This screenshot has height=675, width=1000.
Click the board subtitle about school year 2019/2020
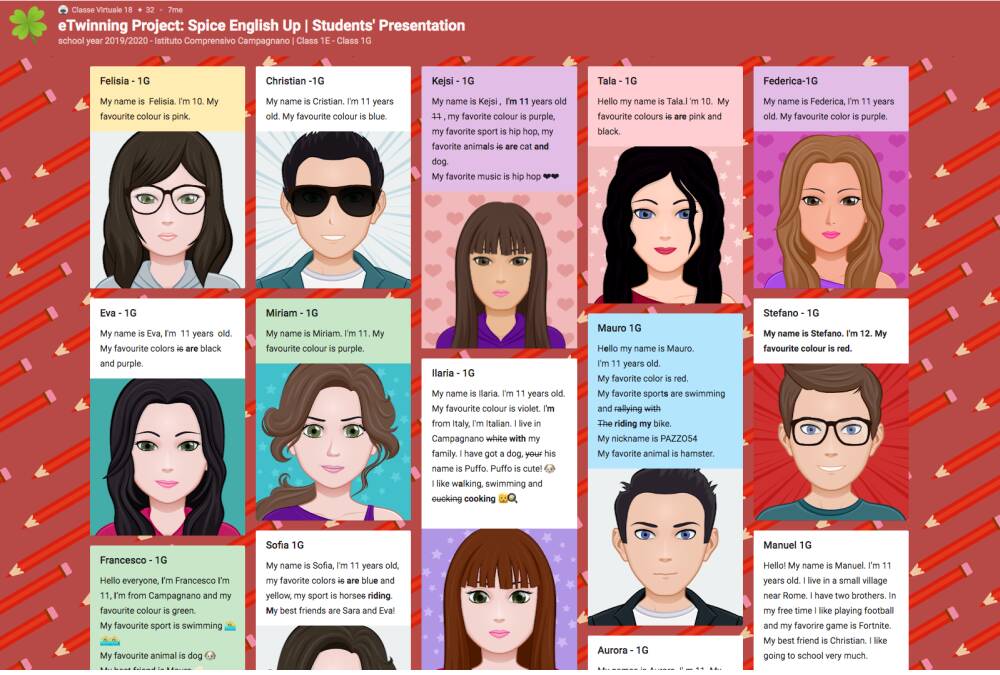(214, 41)
